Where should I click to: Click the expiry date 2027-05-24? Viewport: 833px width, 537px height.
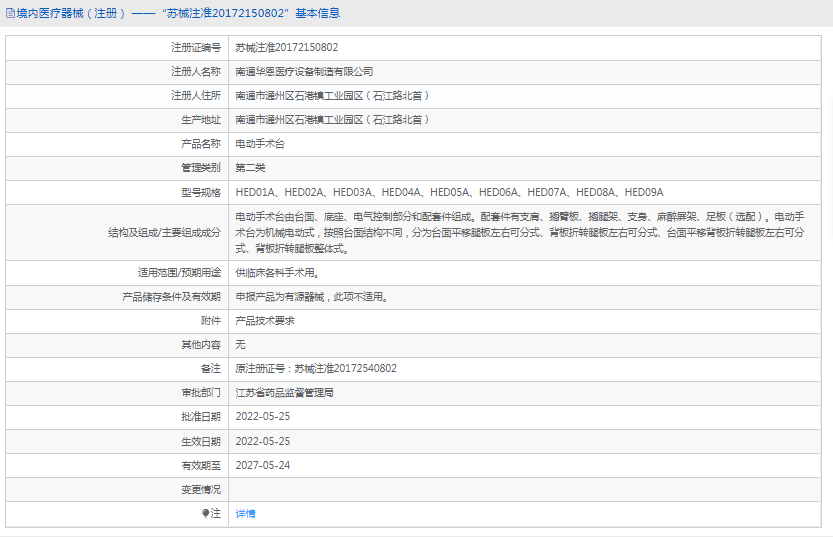click(x=263, y=465)
